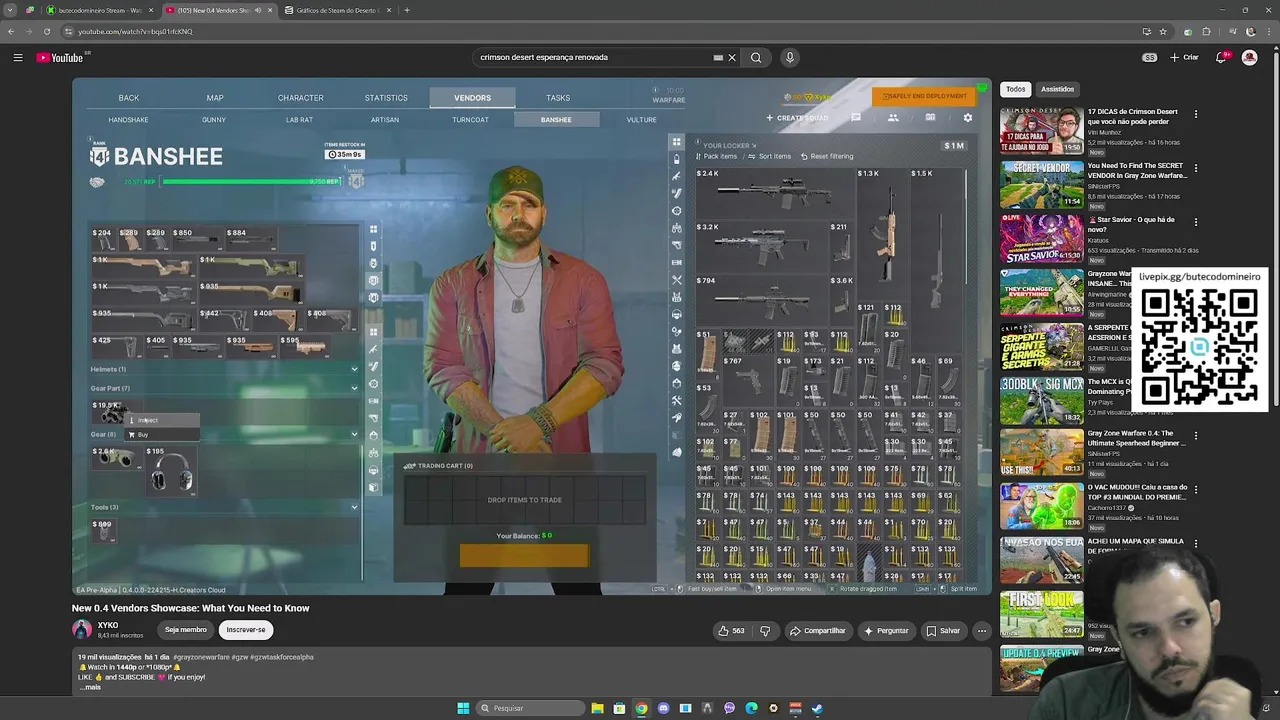Viewport: 1280px width, 720px height.
Task: Click 'Reset filtering' in the locker
Action: (826, 156)
